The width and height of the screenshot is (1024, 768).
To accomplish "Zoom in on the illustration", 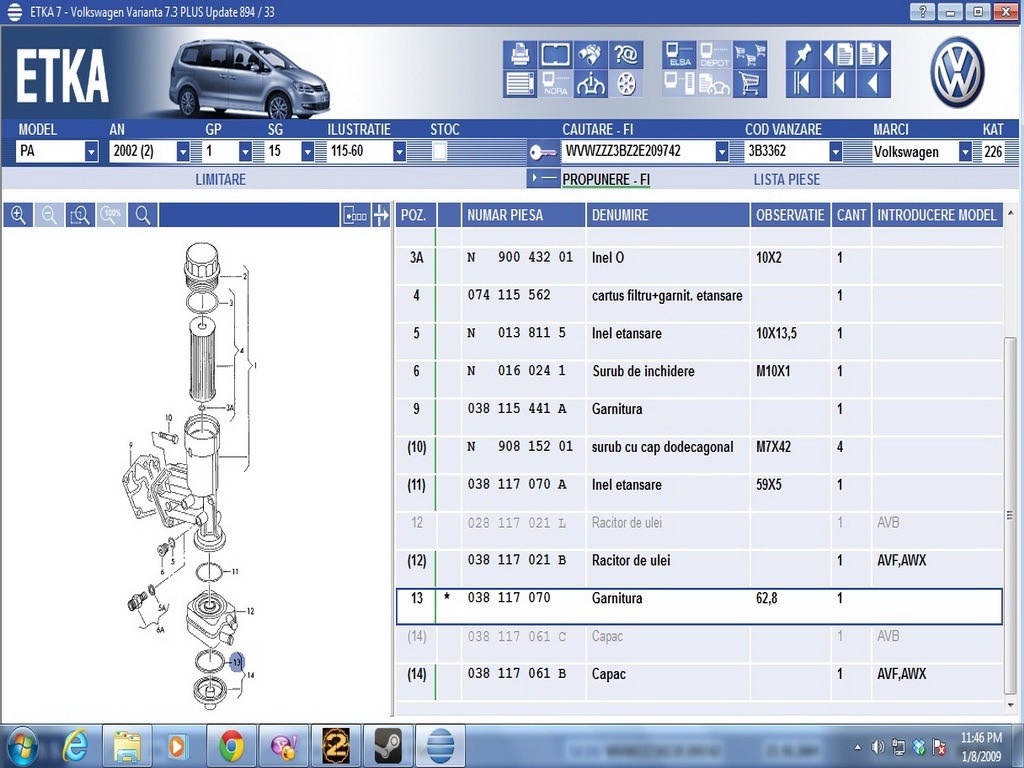I will click(x=18, y=215).
